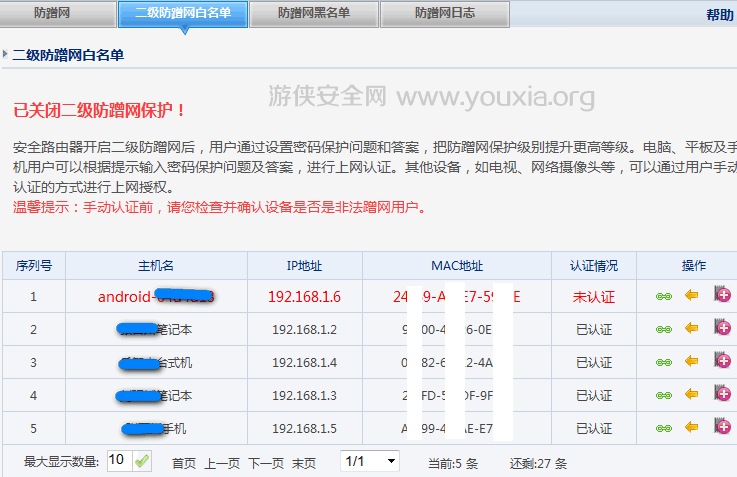The height and width of the screenshot is (477, 737).
Task: Click the 最大显示数量 input field
Action: (119, 461)
